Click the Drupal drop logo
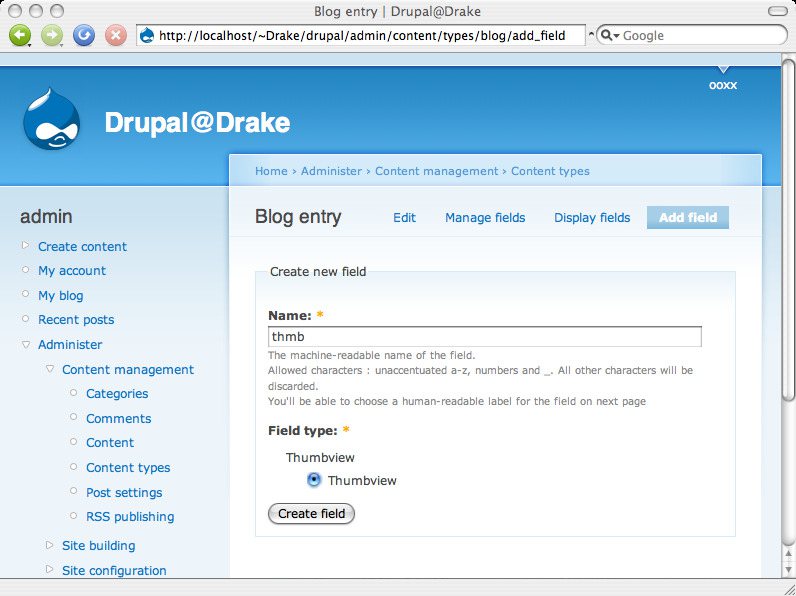This screenshot has width=796, height=596. 51,119
